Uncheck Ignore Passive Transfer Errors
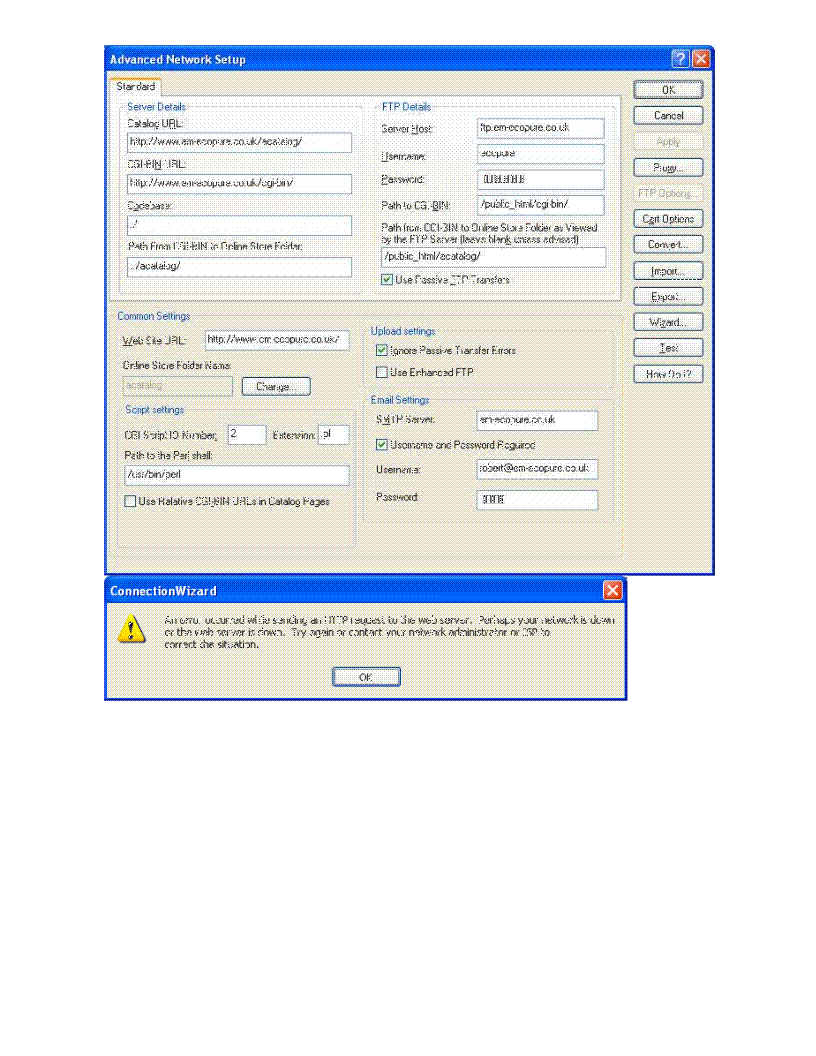 click(381, 350)
